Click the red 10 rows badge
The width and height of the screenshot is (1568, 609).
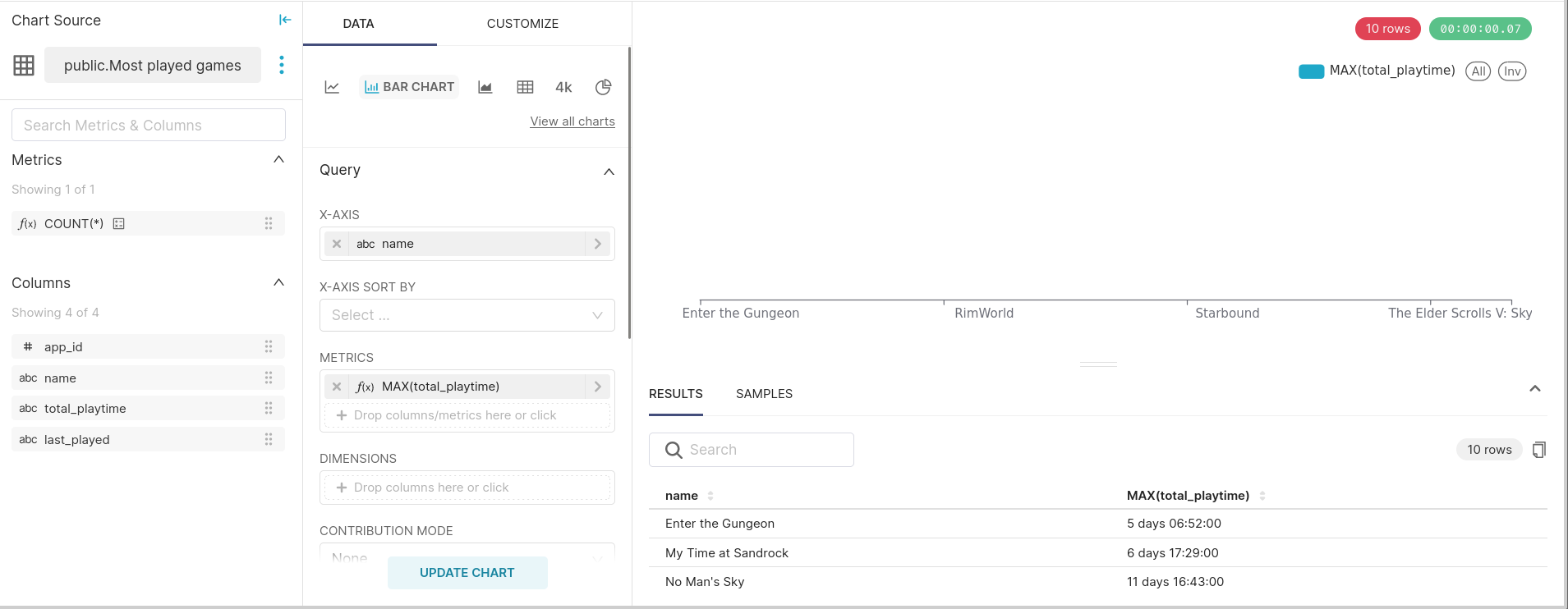coord(1388,29)
